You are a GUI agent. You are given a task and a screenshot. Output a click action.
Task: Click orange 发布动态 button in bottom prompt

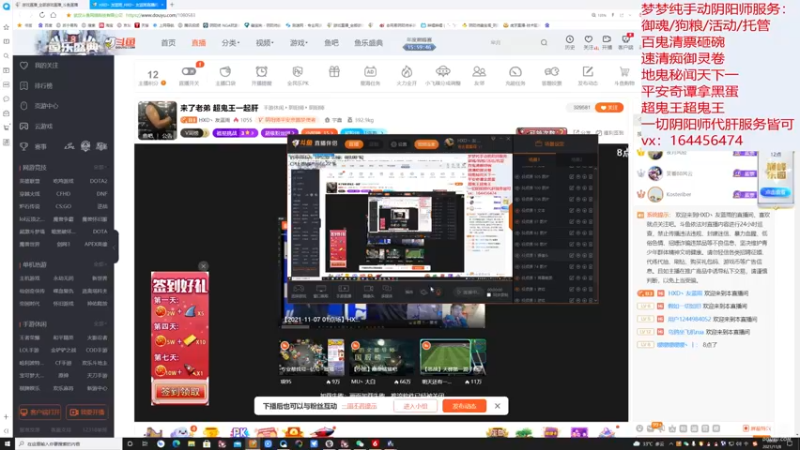464,406
